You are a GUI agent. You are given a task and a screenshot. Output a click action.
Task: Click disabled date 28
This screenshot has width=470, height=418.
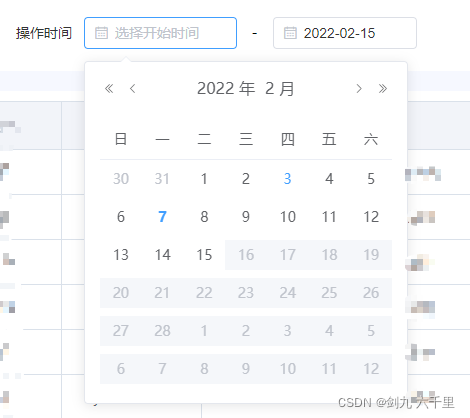coord(162,331)
